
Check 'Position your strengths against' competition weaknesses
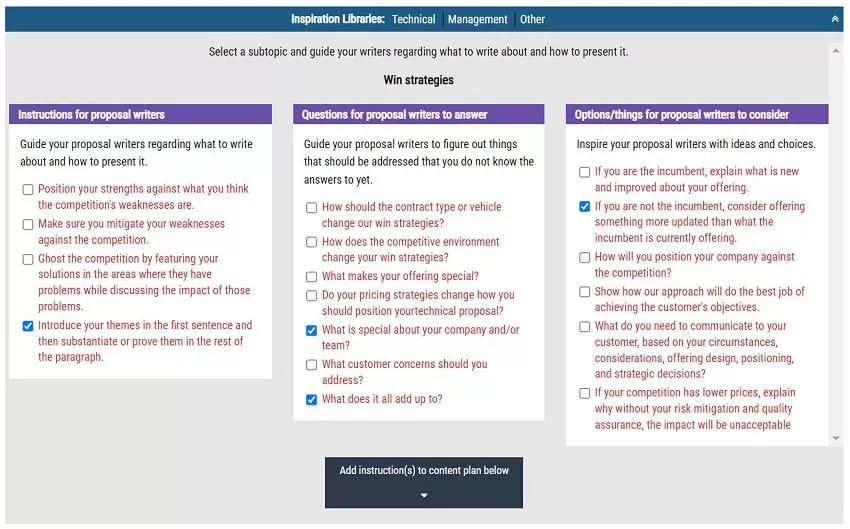[28, 189]
